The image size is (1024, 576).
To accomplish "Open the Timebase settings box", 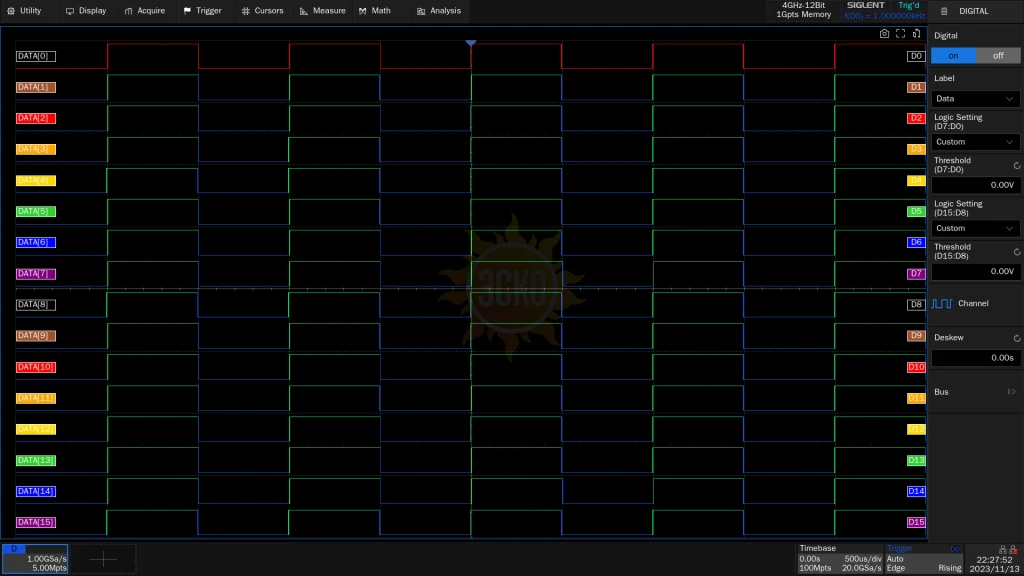I will [840, 559].
